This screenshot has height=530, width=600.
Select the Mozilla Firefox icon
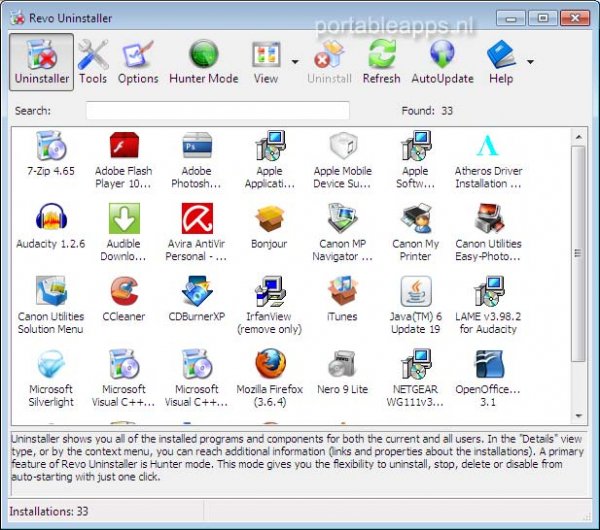click(x=270, y=364)
